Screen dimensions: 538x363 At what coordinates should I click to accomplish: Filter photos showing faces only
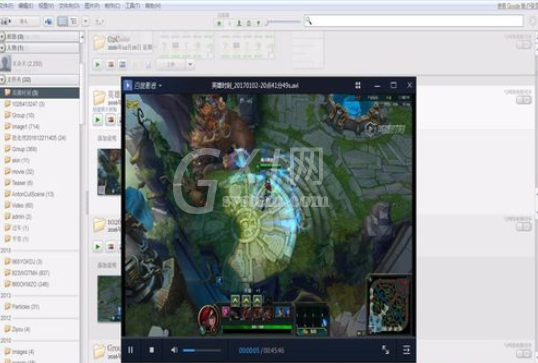point(239,23)
